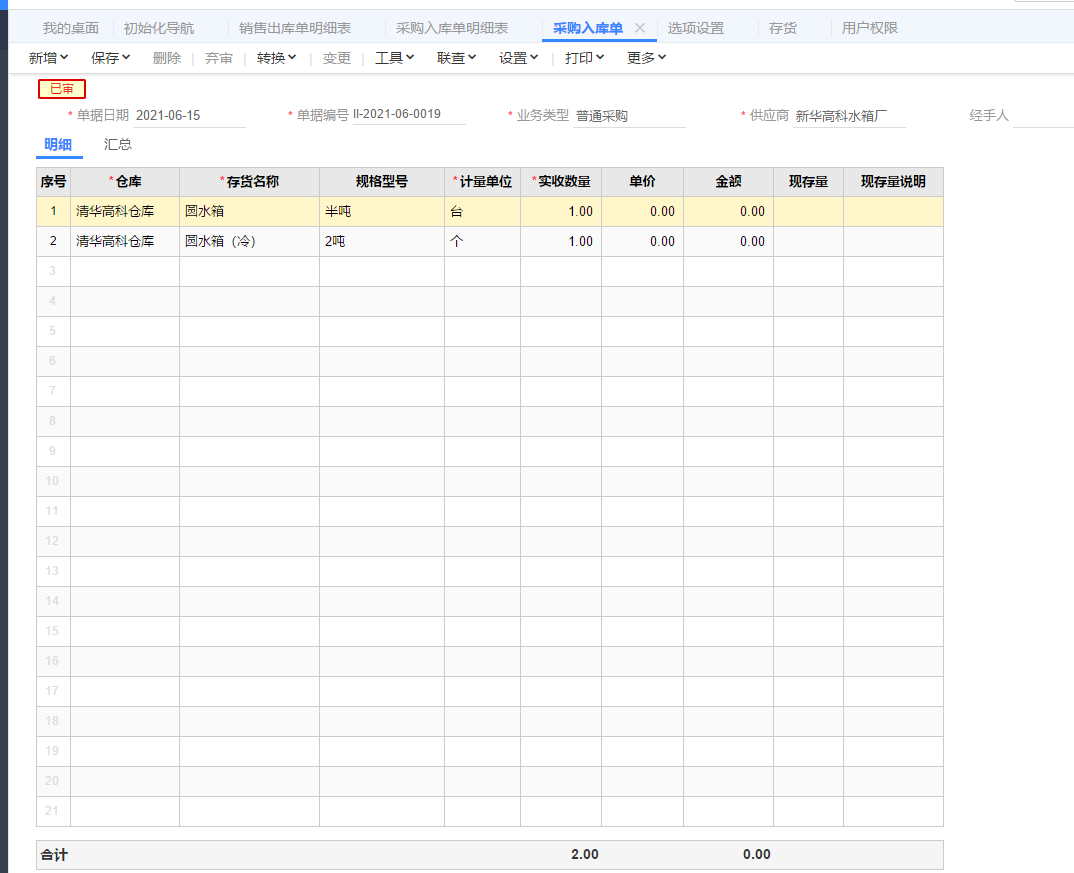Click the 台 unit cell
The width and height of the screenshot is (1074, 873).
coord(483,212)
